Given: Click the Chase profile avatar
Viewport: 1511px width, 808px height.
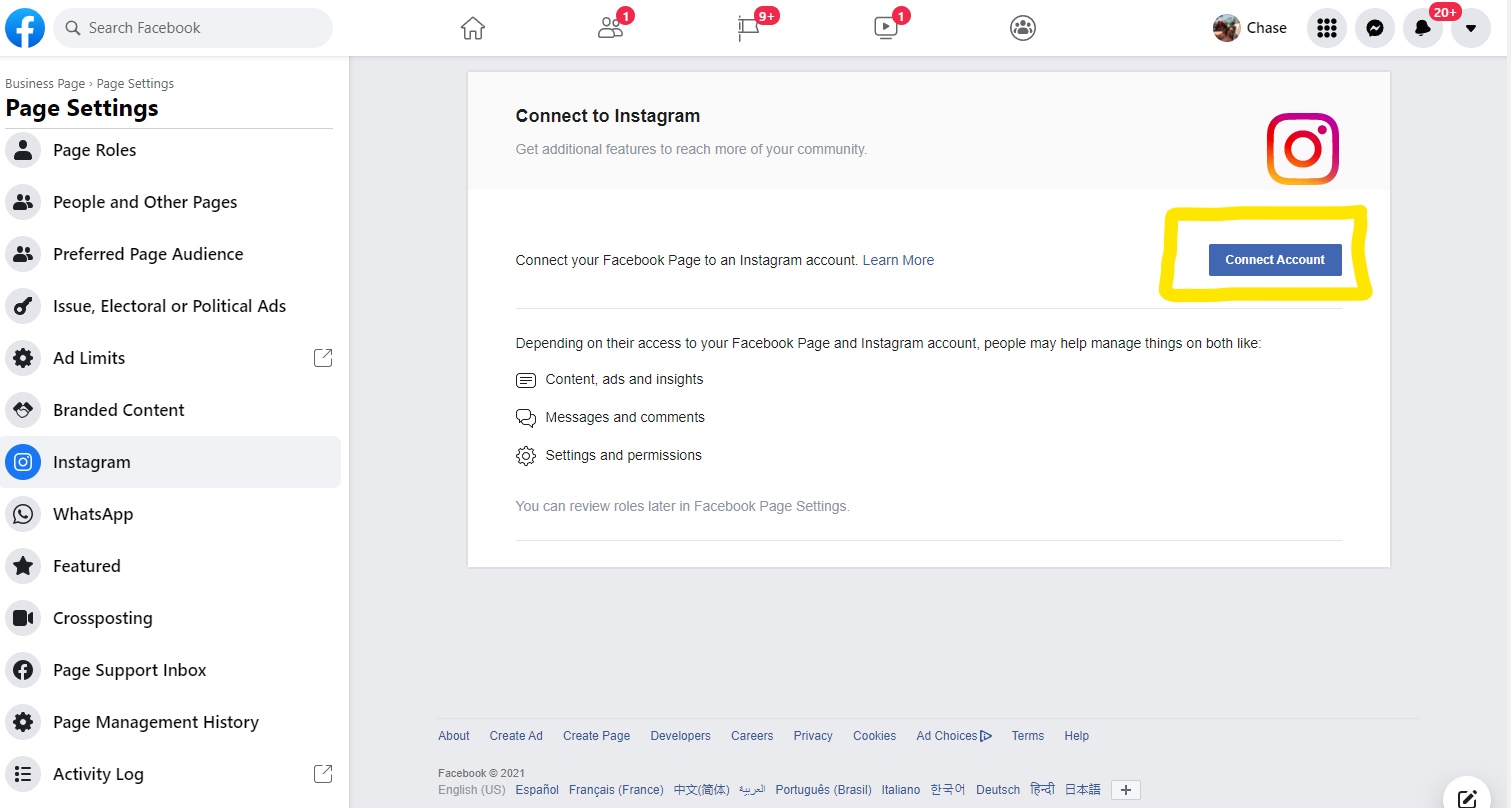Looking at the screenshot, I should click(1226, 28).
